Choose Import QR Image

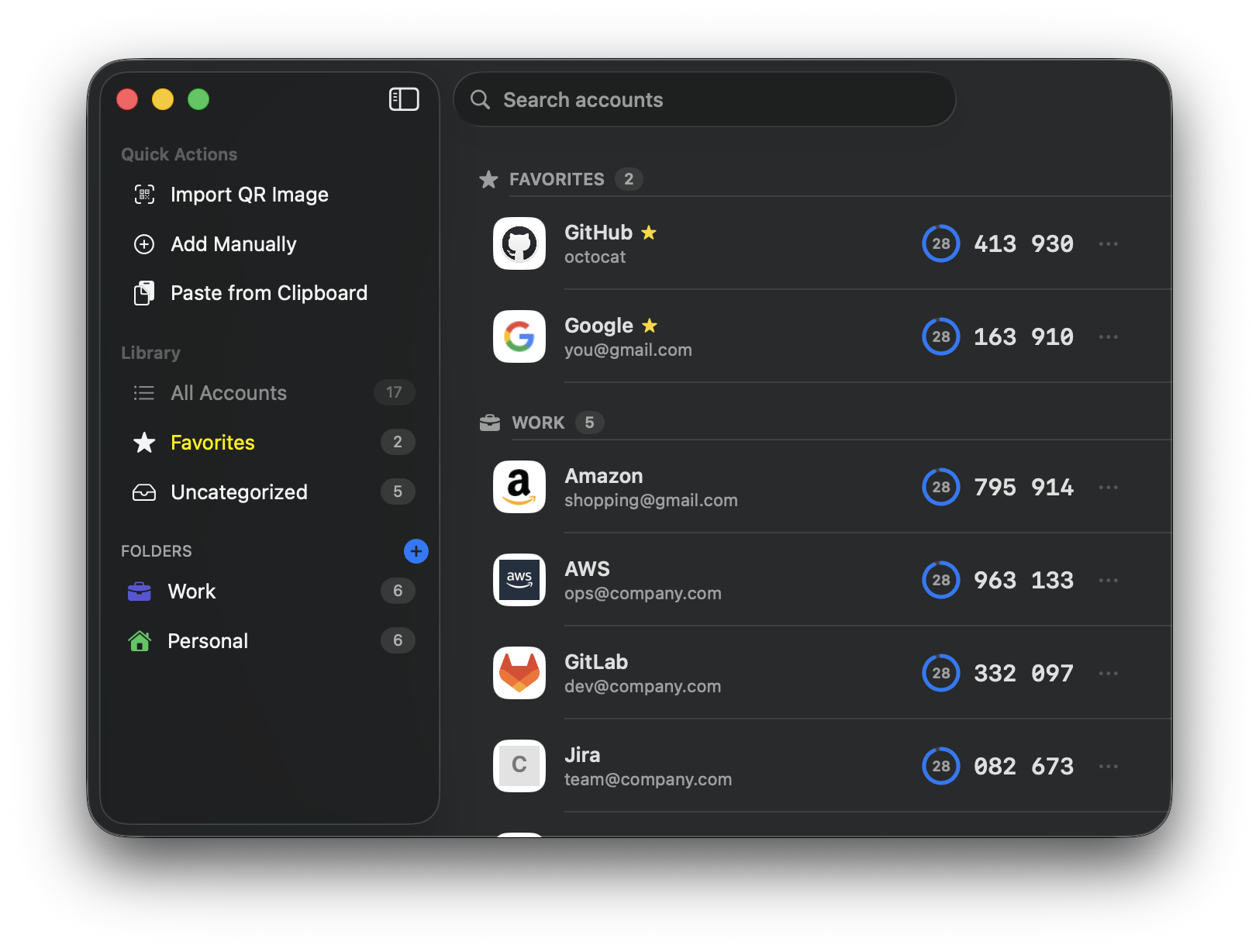point(269,195)
